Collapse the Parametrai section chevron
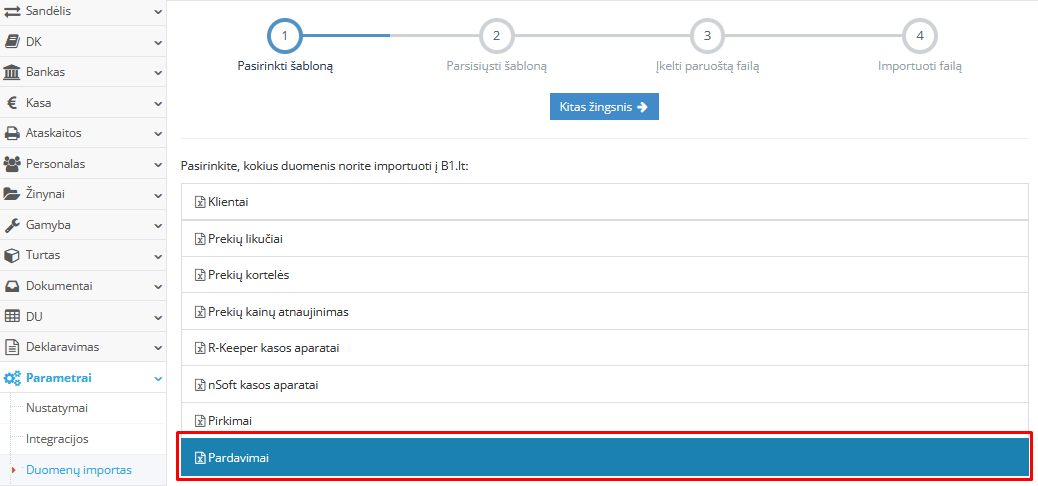The height and width of the screenshot is (486, 1038). pyautogui.click(x=158, y=378)
